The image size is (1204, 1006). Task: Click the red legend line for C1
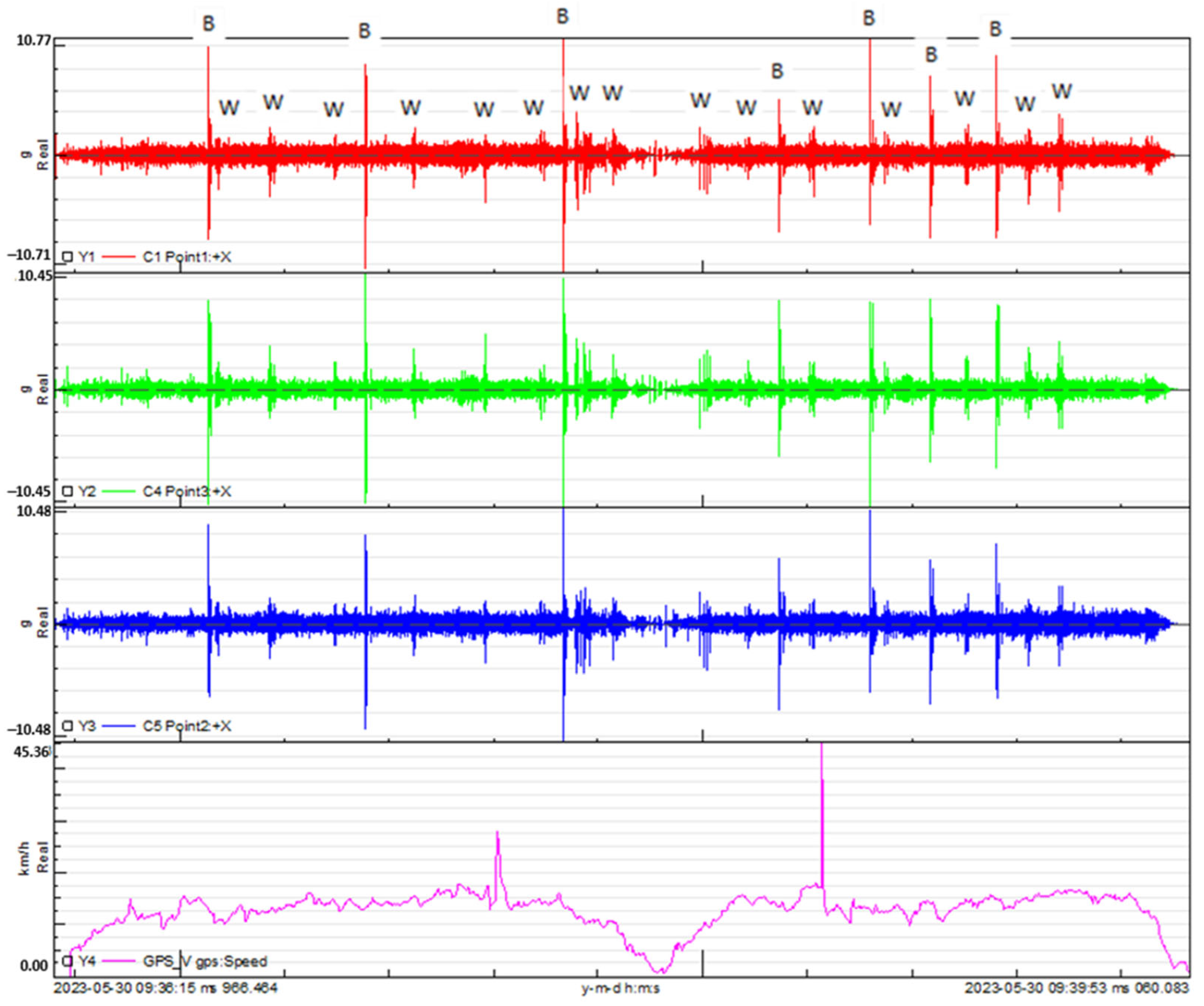[118, 257]
